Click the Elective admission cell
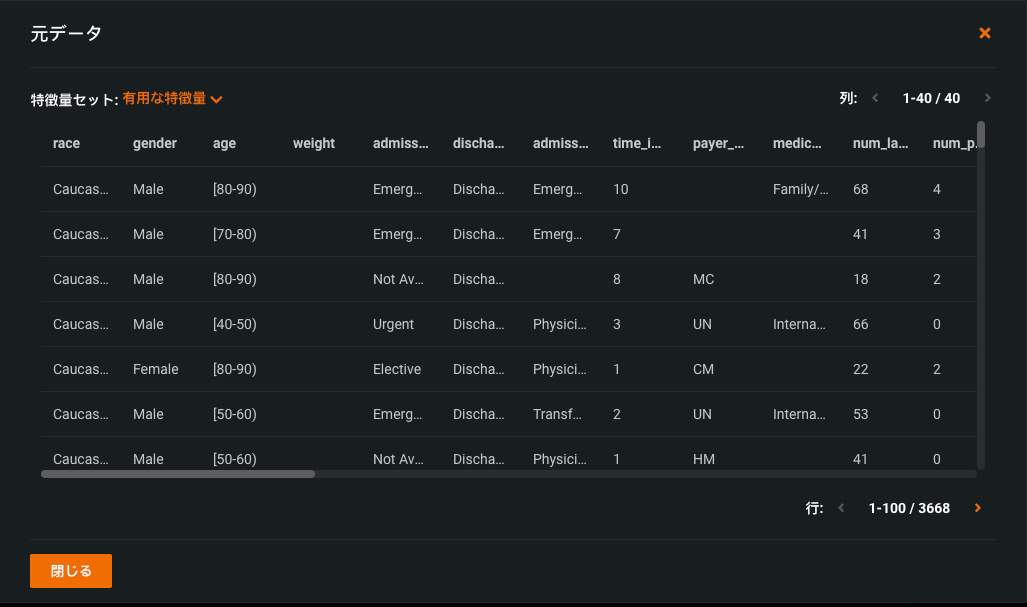Viewport: 1027px width, 607px height. [397, 369]
